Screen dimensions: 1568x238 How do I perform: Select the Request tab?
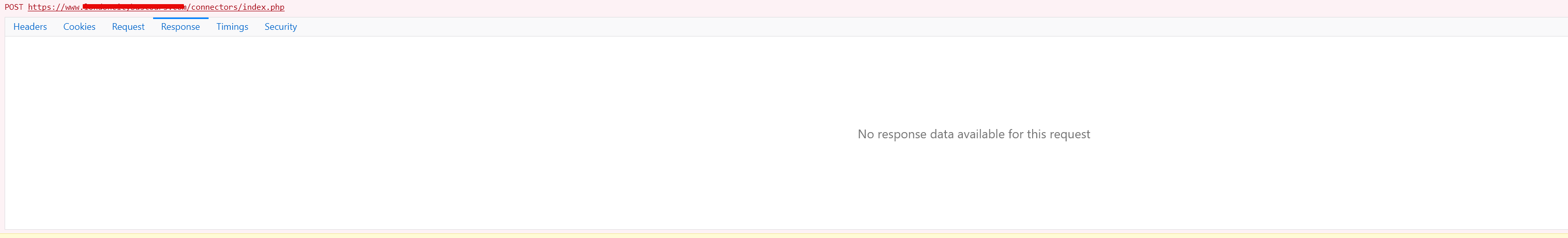coord(128,27)
